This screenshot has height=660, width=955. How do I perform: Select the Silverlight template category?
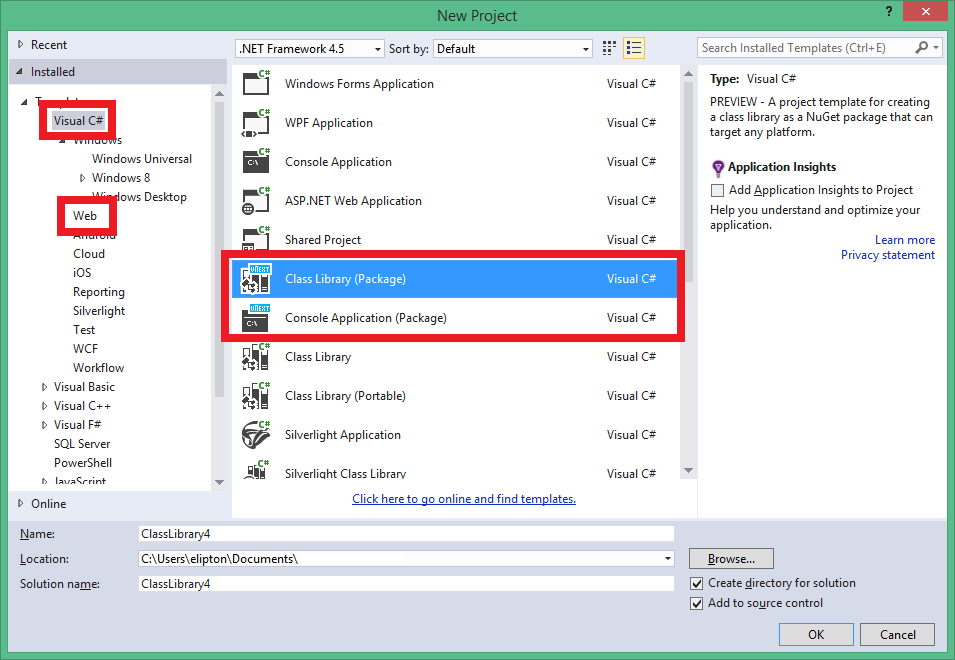[x=99, y=311]
